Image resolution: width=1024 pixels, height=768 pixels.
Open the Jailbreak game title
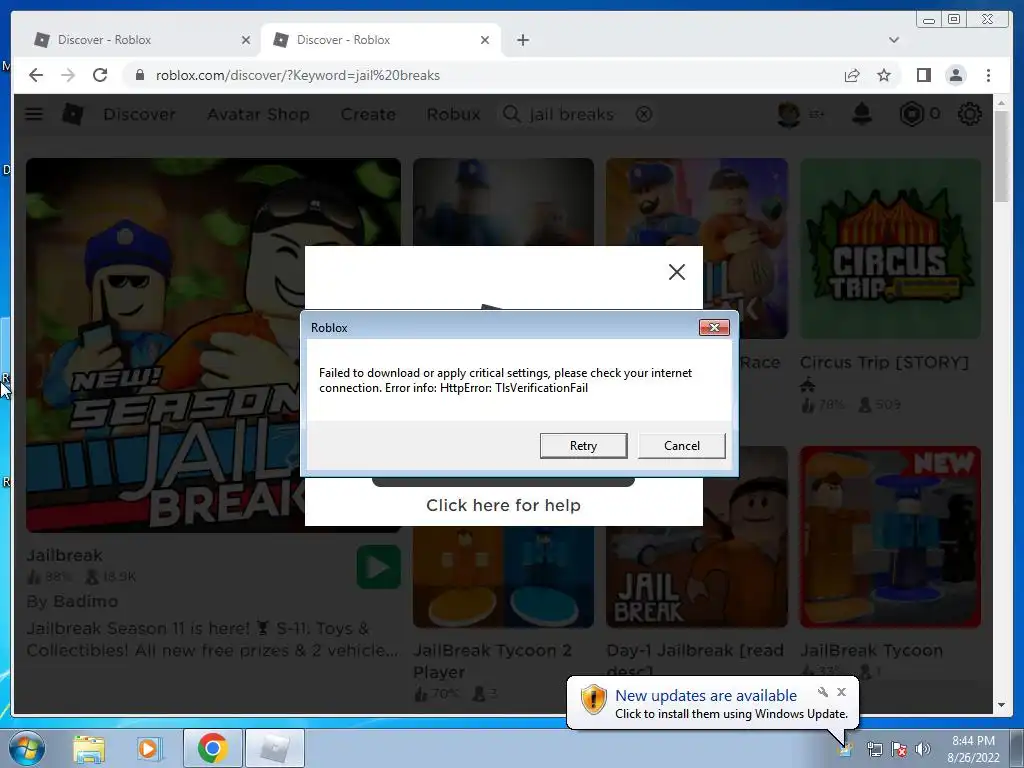[64, 555]
